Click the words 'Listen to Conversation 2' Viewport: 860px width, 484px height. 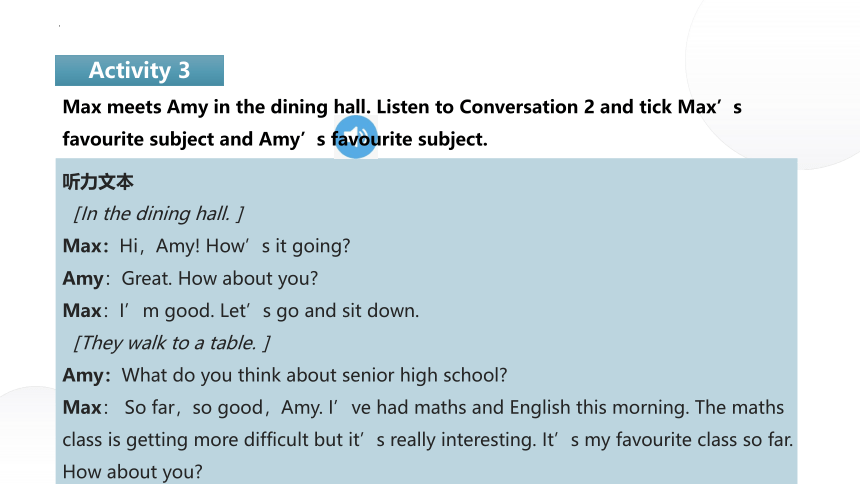(x=485, y=107)
